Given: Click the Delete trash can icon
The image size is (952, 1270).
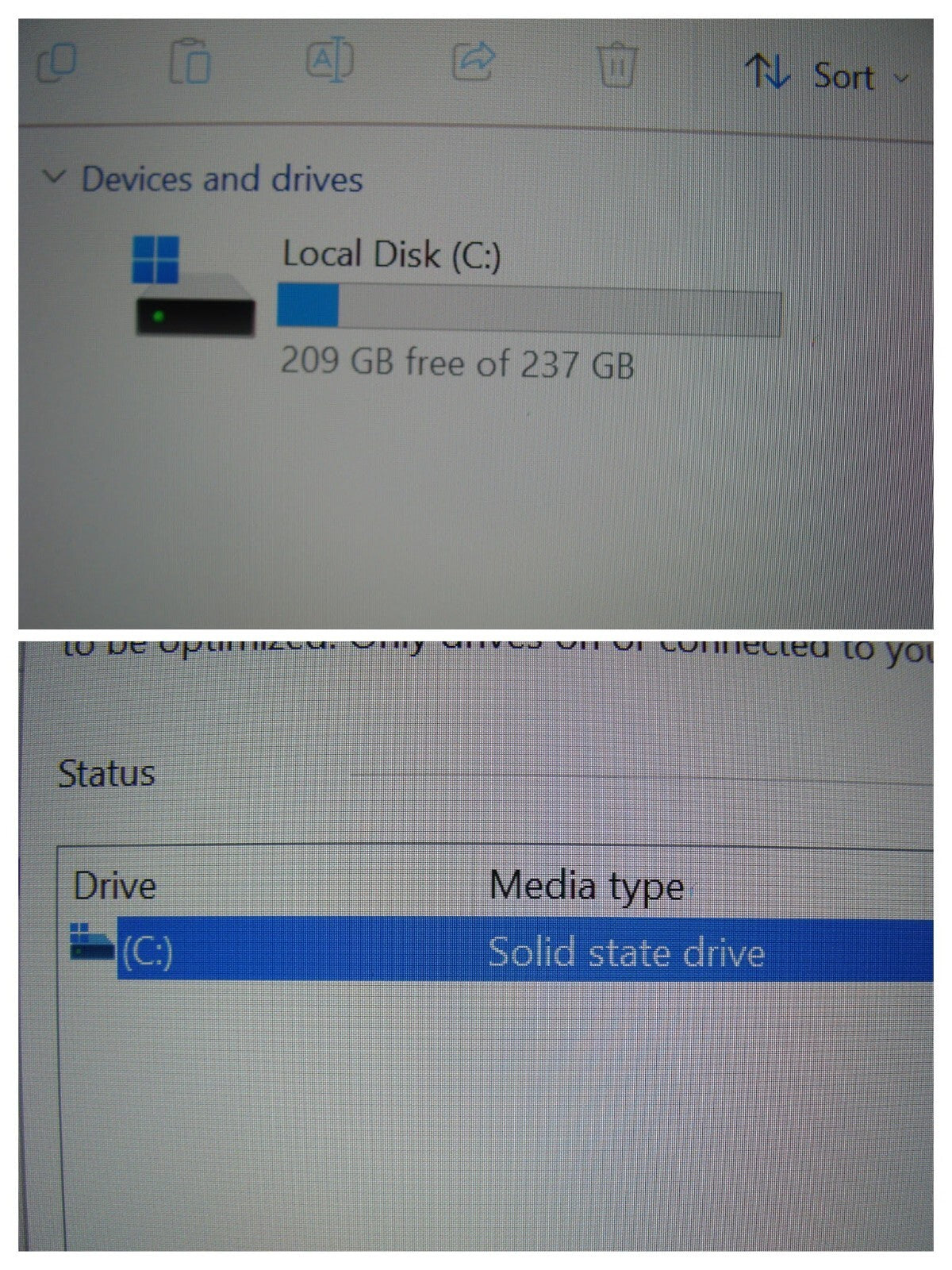Looking at the screenshot, I should tap(616, 63).
